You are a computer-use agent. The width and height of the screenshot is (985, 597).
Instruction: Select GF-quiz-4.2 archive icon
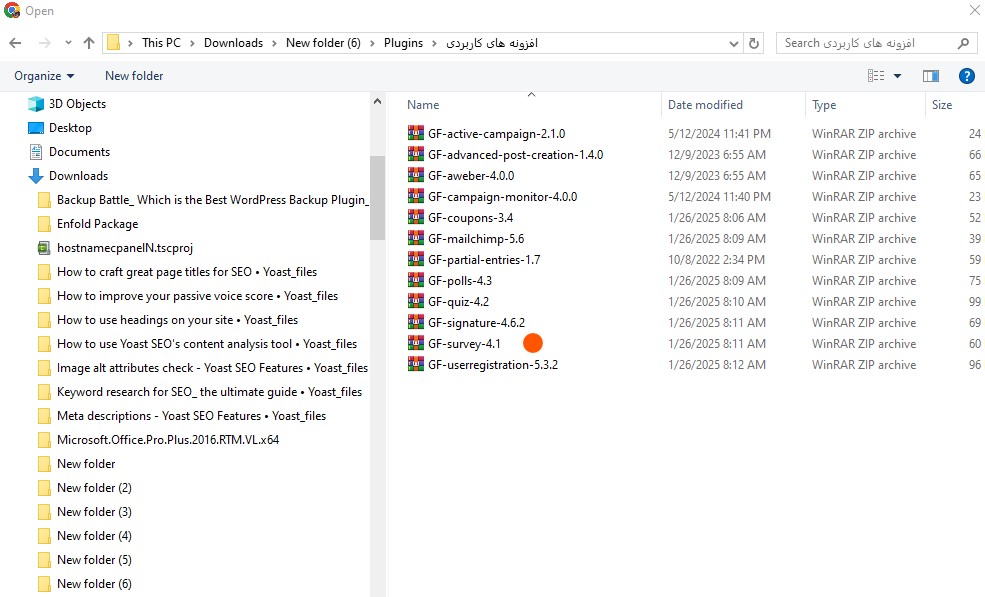416,301
